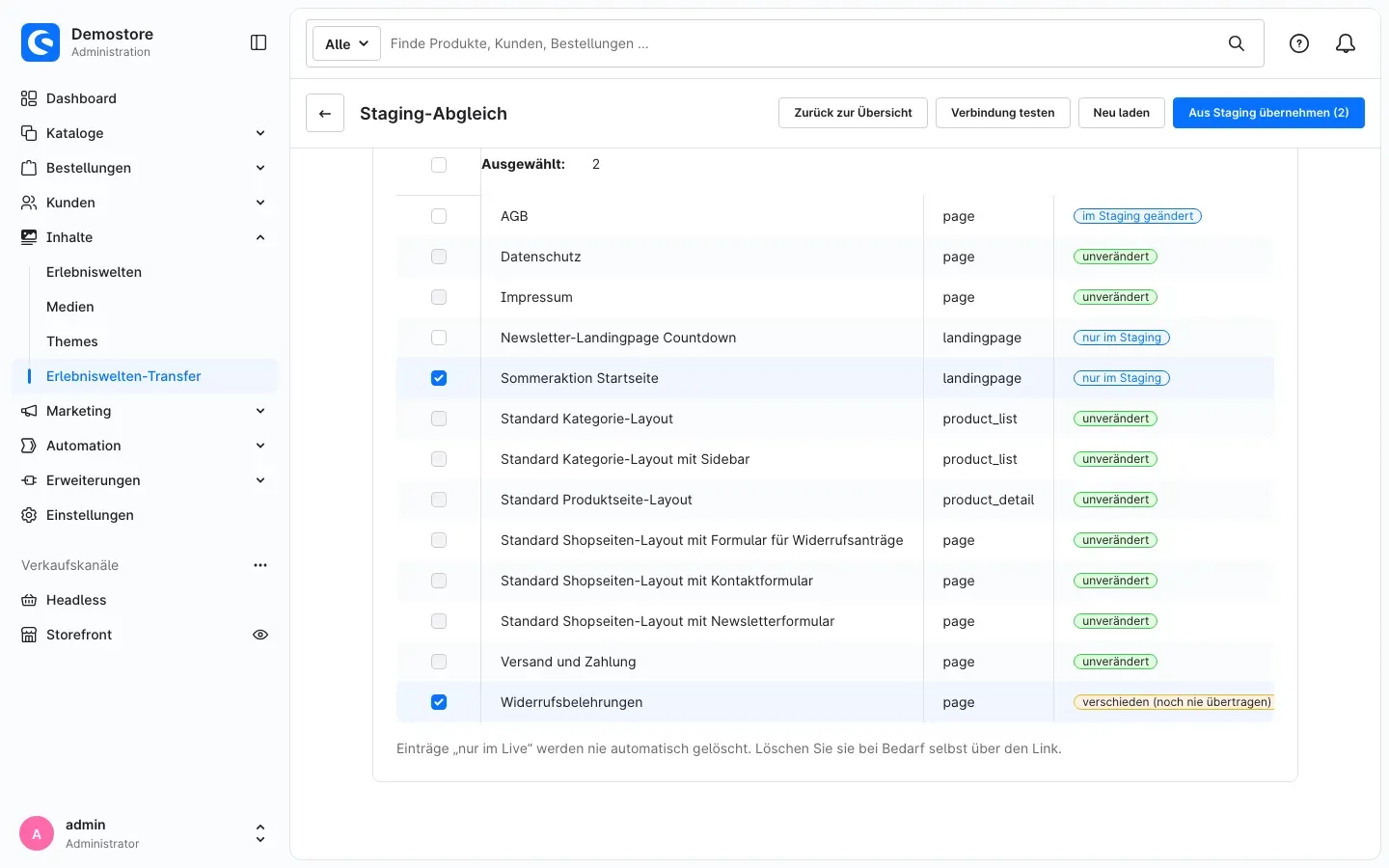Uncheck the Sommeraktion Startseite checkbox

[x=439, y=378]
